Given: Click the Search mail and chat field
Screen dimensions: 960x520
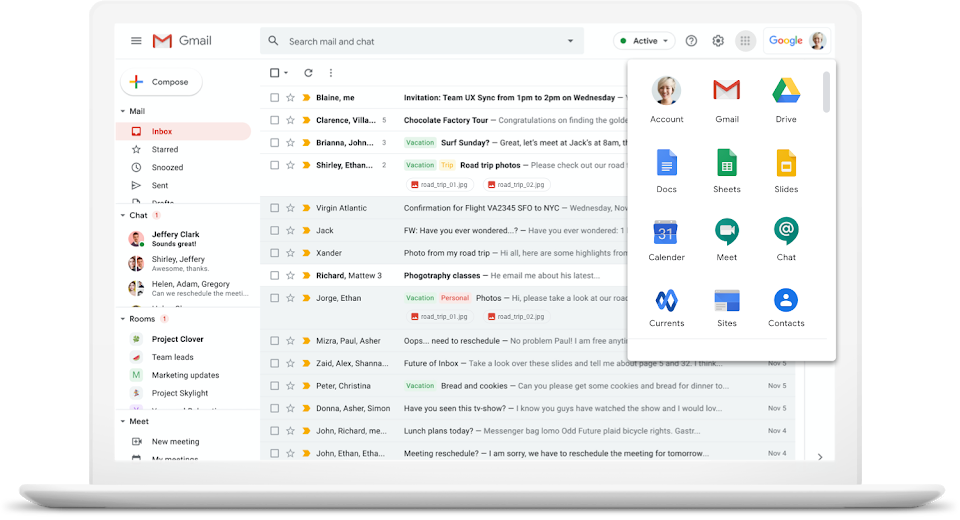Looking at the screenshot, I should point(422,42).
